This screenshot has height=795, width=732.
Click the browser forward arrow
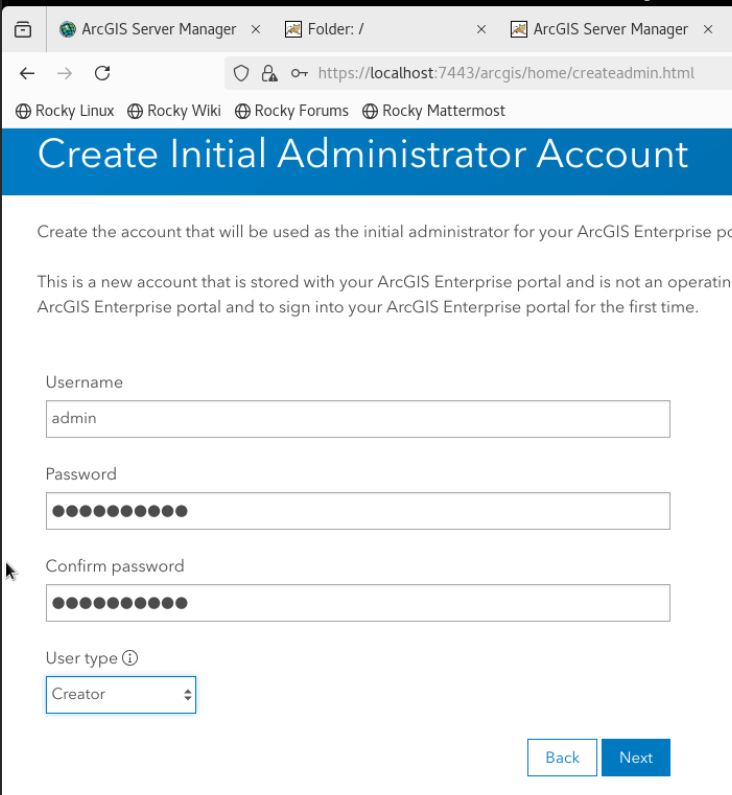64,74
